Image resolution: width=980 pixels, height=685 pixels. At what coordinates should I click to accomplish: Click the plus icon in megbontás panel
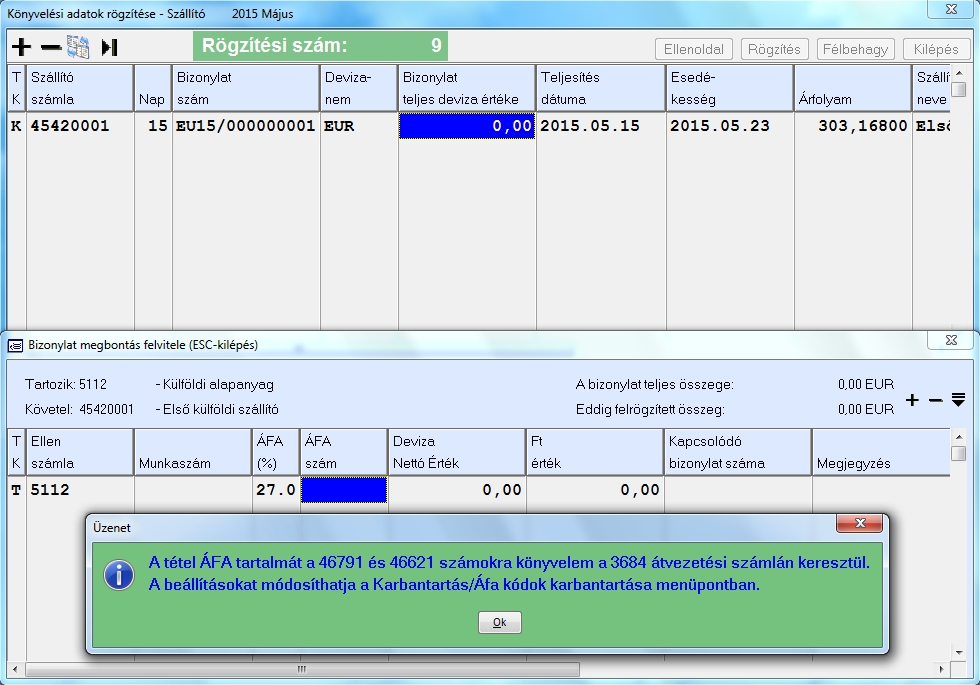tap(912, 400)
